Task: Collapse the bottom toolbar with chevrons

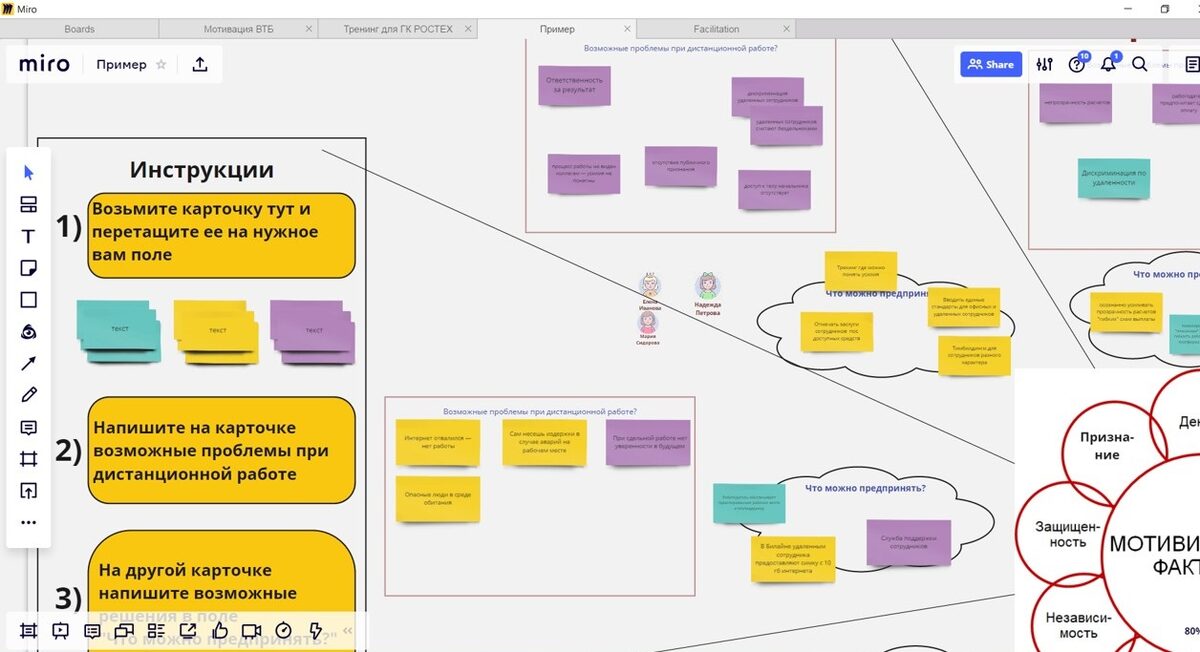Action: pos(348,631)
